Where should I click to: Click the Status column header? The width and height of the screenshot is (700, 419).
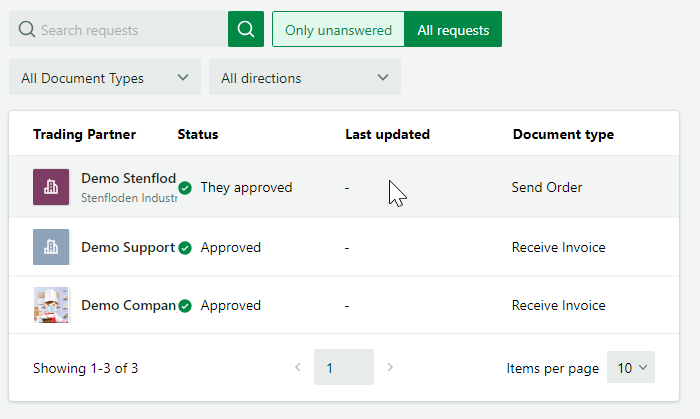pyautogui.click(x=198, y=134)
